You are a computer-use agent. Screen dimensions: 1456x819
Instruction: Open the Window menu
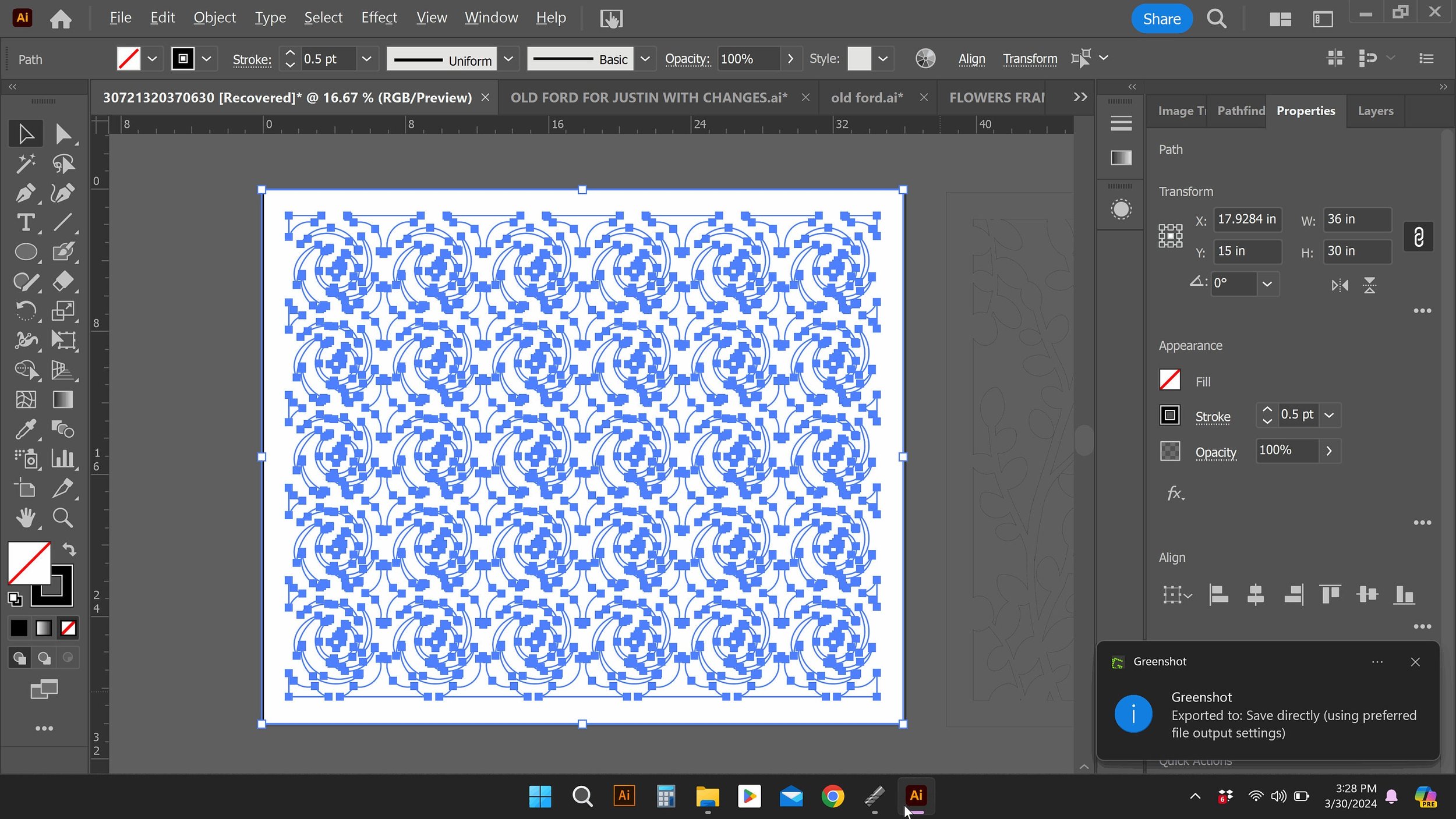[x=491, y=18]
